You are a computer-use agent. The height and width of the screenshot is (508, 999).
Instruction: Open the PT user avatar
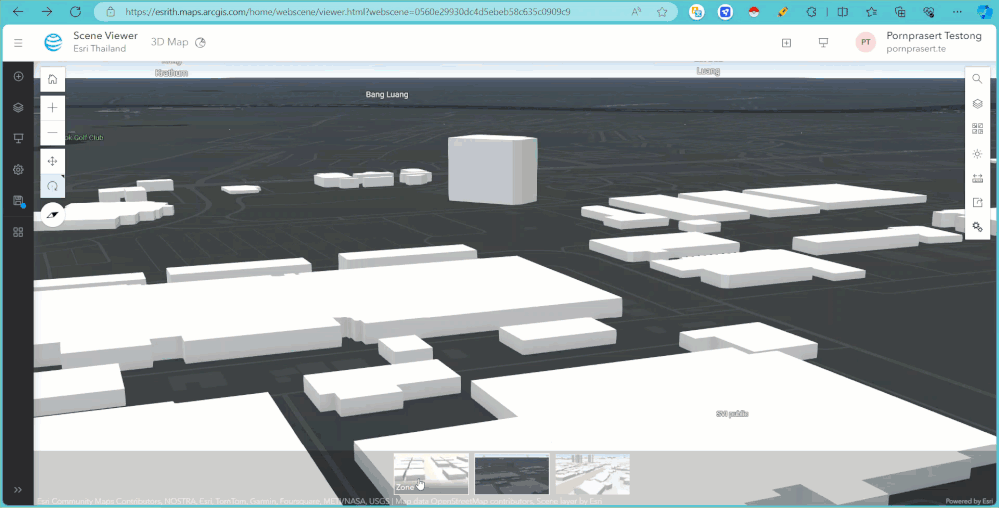tap(865, 43)
